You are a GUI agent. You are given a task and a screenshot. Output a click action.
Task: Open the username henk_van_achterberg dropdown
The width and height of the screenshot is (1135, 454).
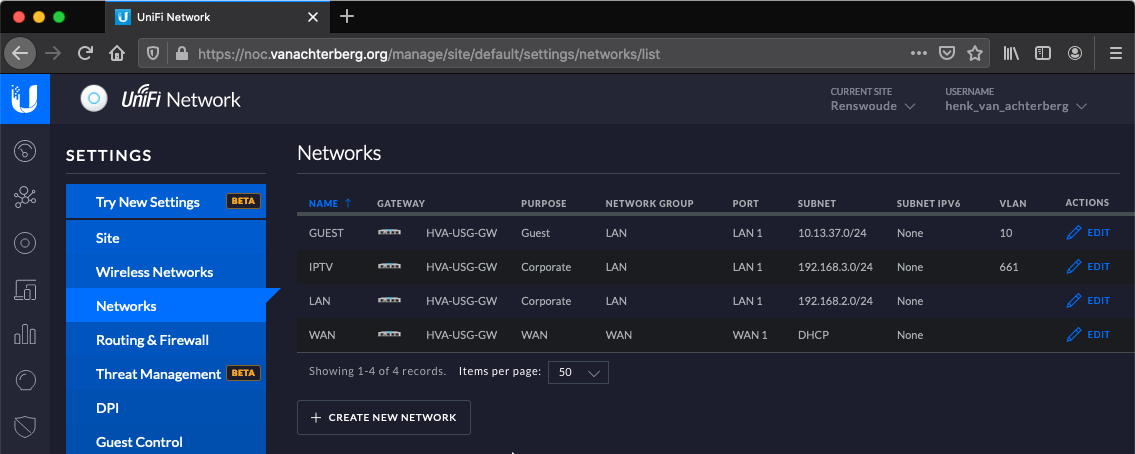(x=1016, y=106)
